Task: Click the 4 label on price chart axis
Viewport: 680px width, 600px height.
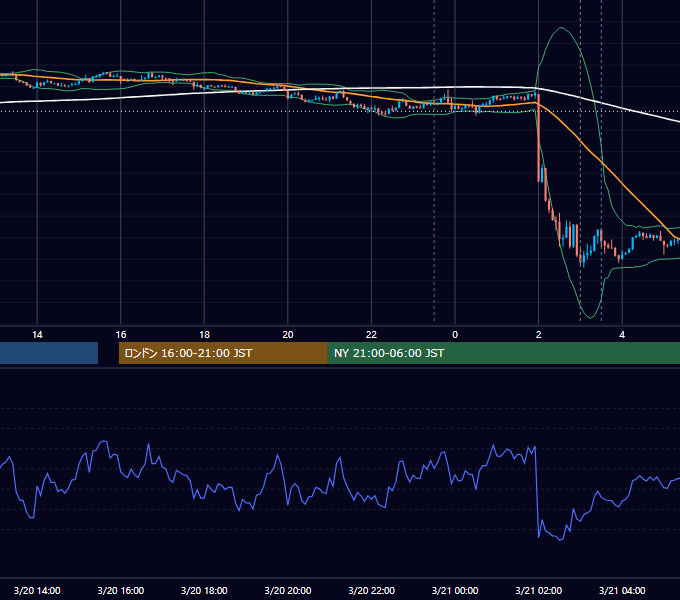Action: point(622,335)
